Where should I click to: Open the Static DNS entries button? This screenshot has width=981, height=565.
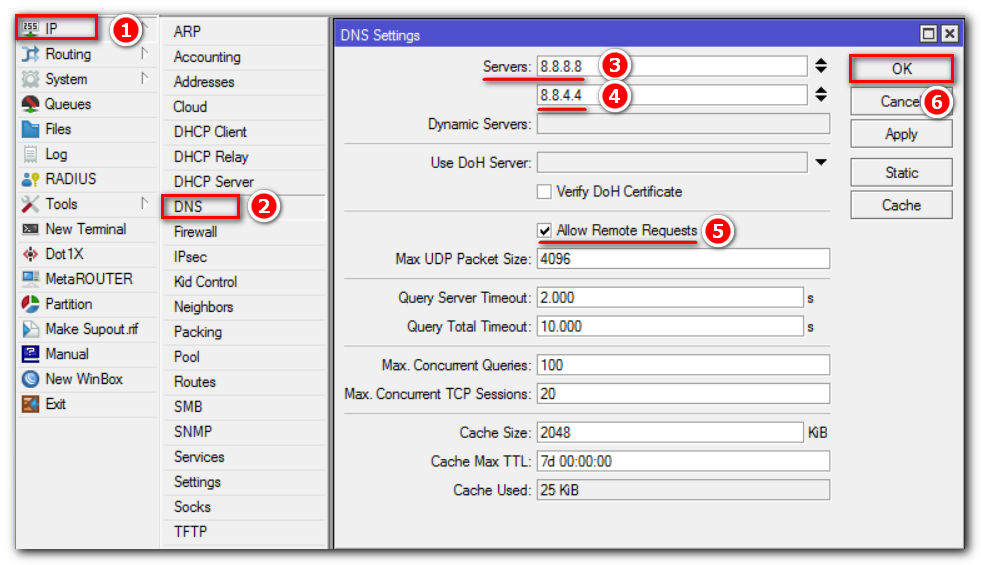coord(901,172)
